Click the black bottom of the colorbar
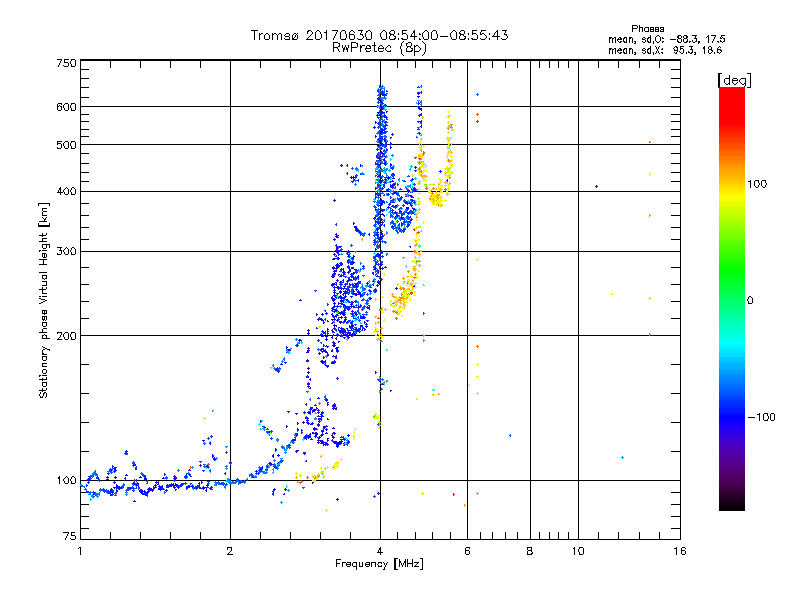The image size is (800, 600). tap(732, 503)
